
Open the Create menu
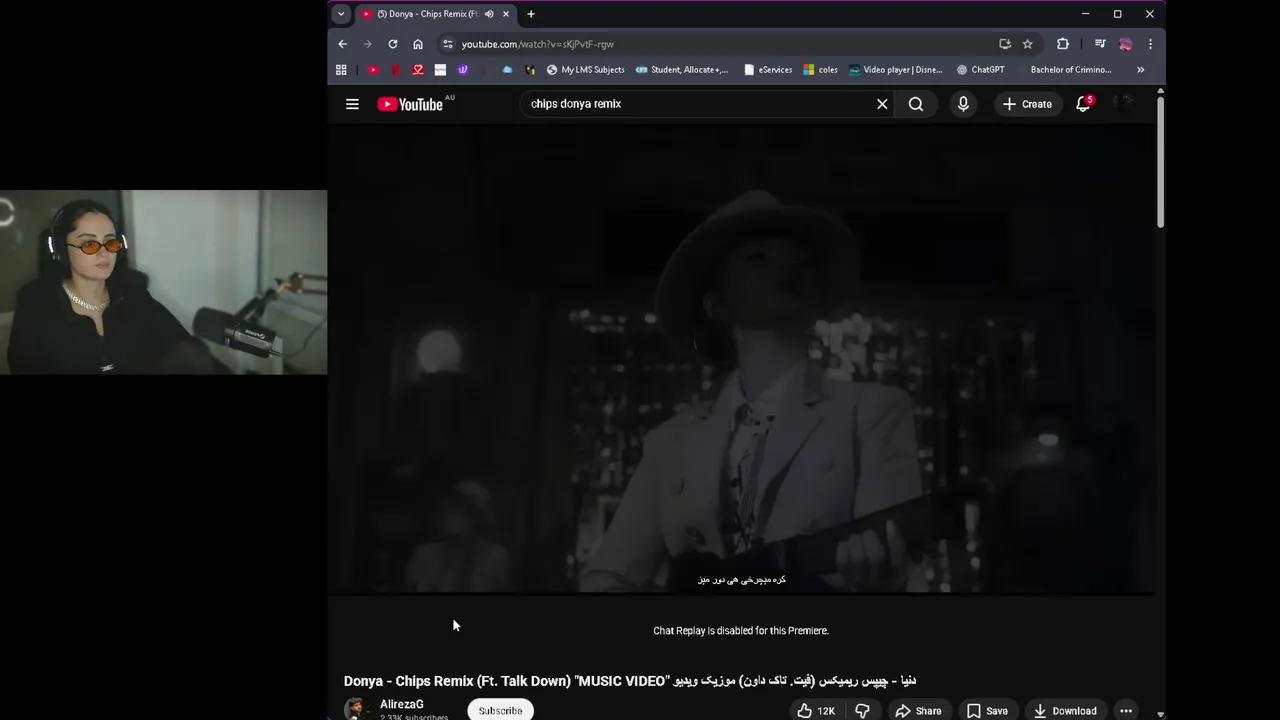click(x=1027, y=104)
